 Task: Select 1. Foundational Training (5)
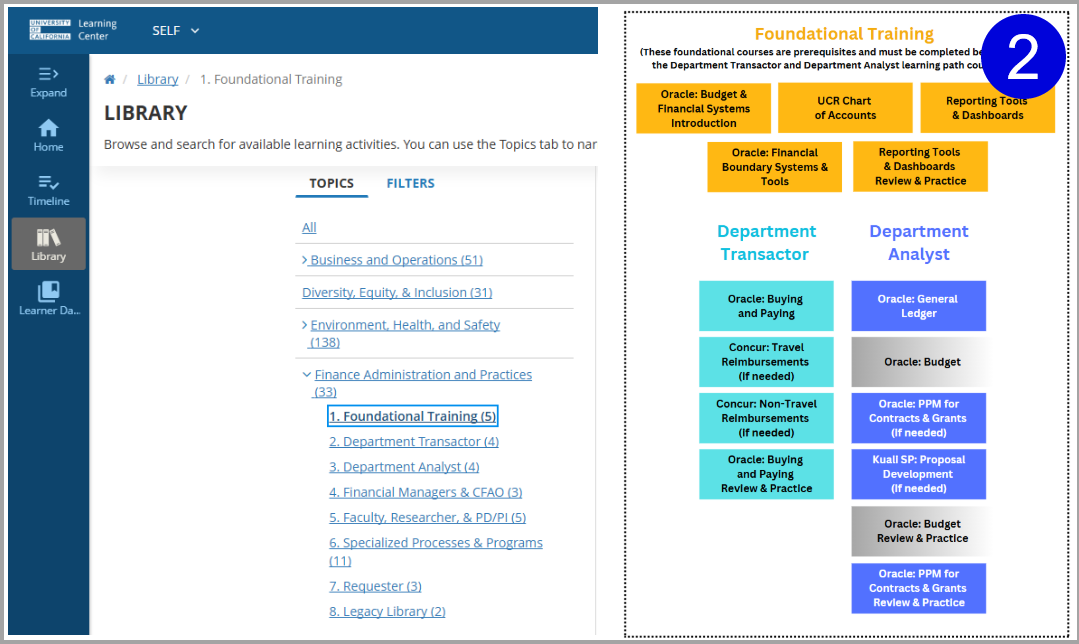412,416
